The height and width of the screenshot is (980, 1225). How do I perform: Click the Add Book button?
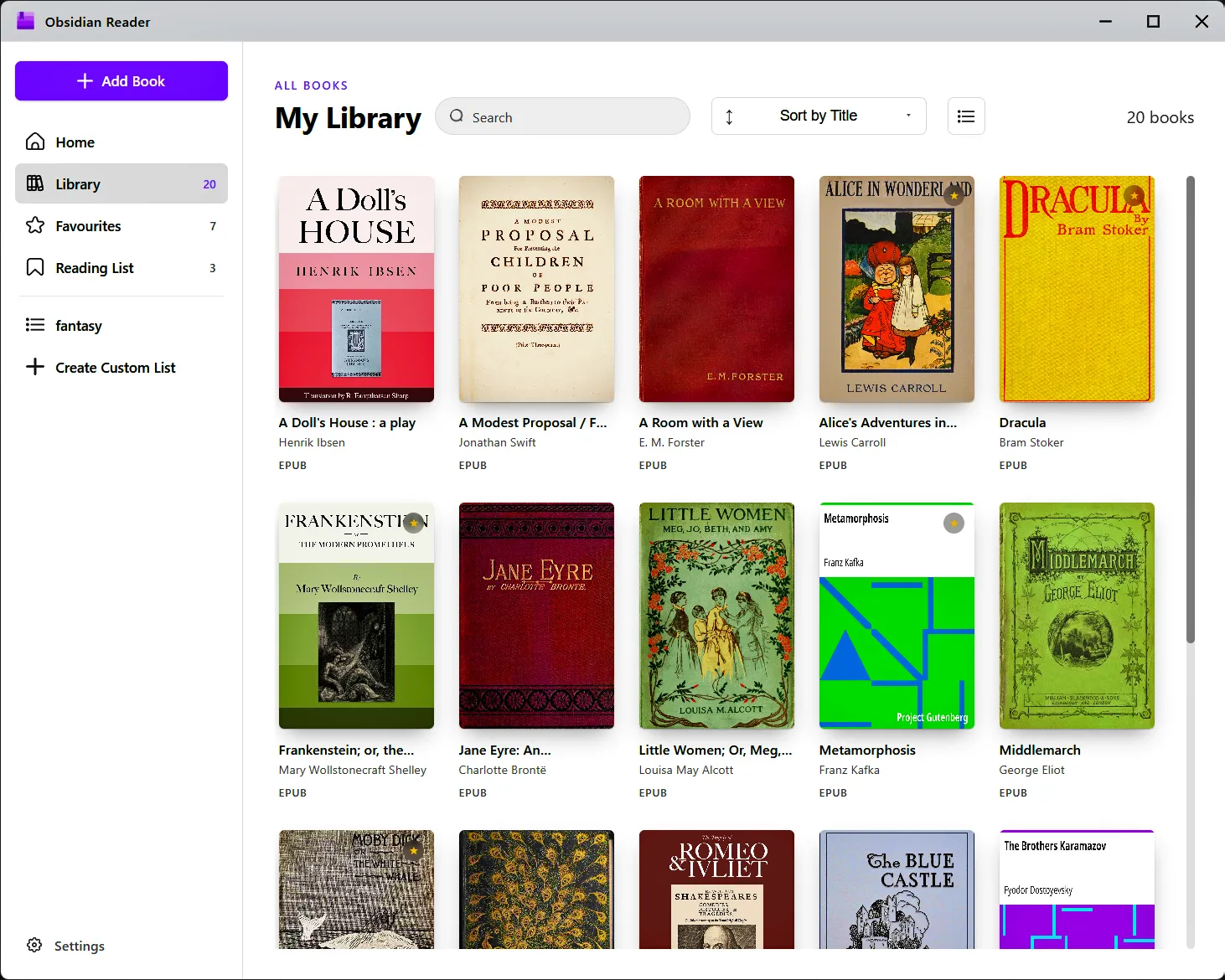click(x=121, y=81)
